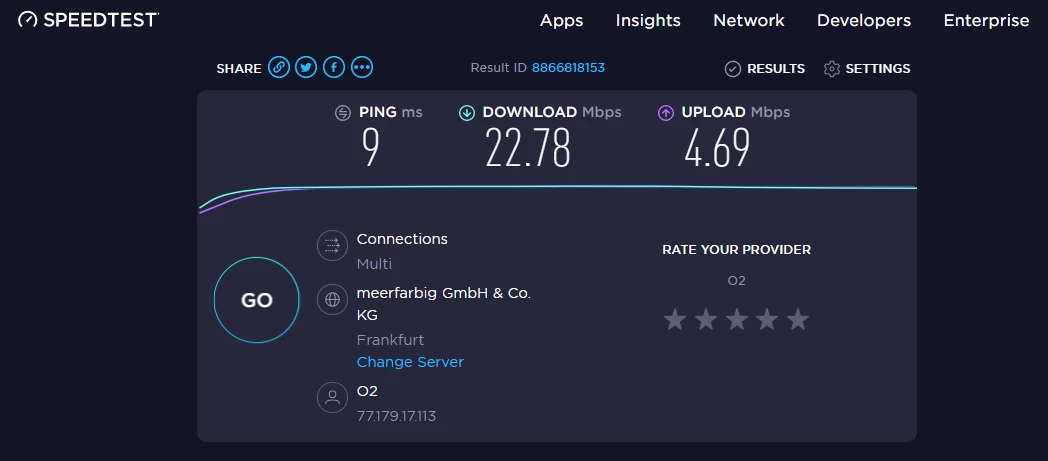
Task: Click the Connections mode icon
Action: 331,245
